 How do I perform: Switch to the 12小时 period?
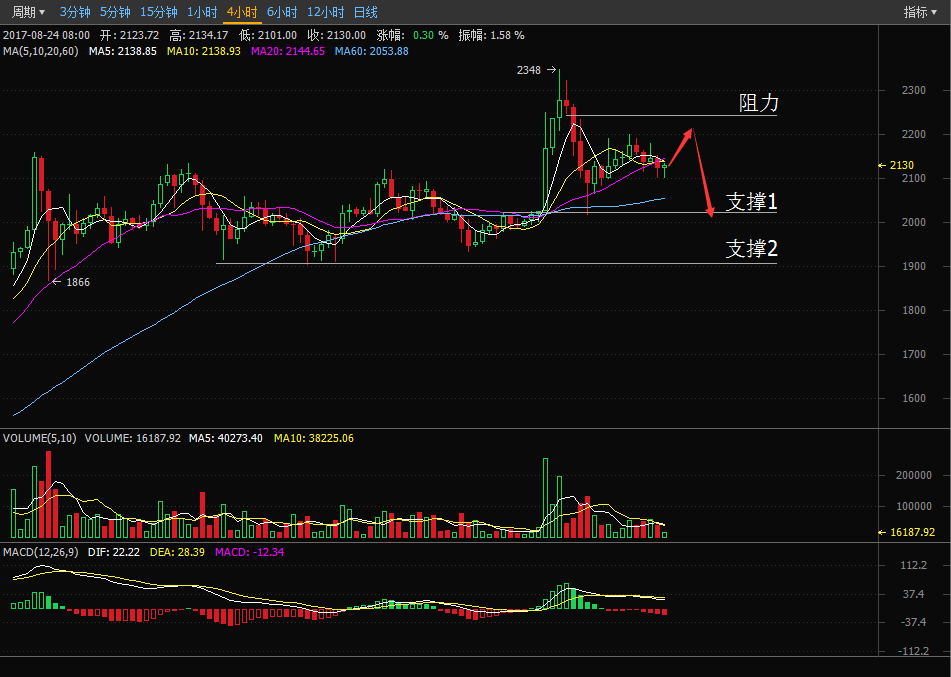325,12
